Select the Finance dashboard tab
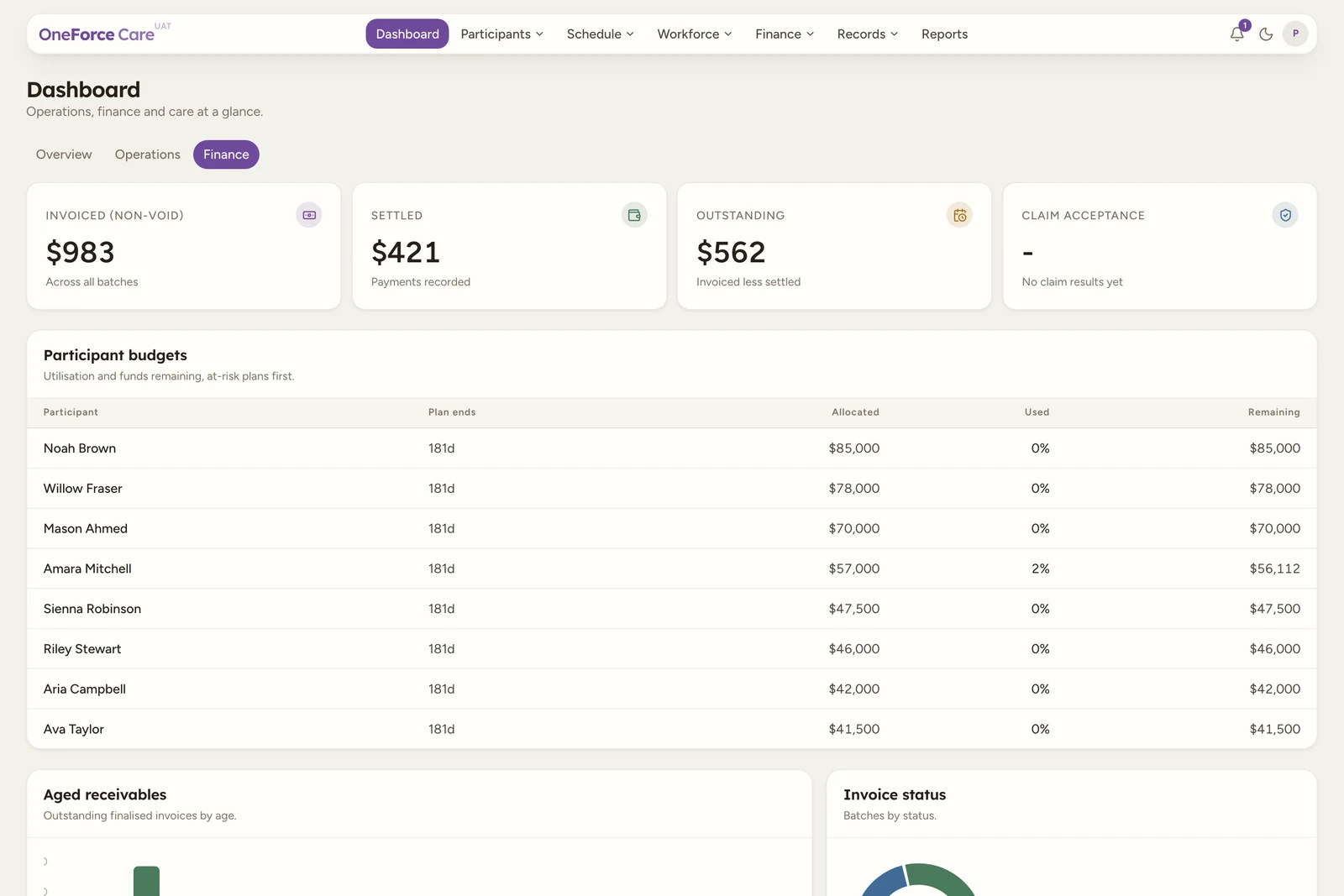This screenshot has height=896, width=1344. tap(226, 155)
